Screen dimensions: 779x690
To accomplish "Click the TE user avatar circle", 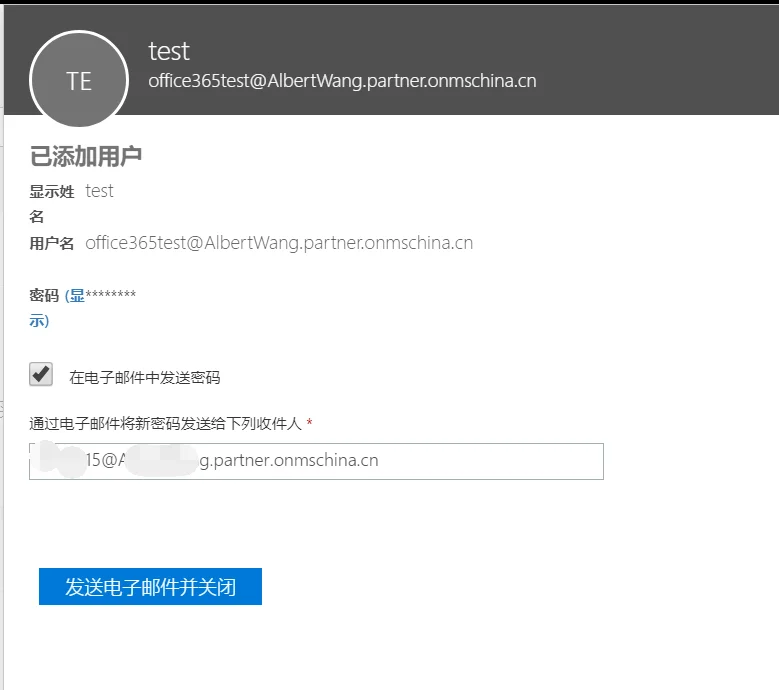I will pyautogui.click(x=79, y=79).
